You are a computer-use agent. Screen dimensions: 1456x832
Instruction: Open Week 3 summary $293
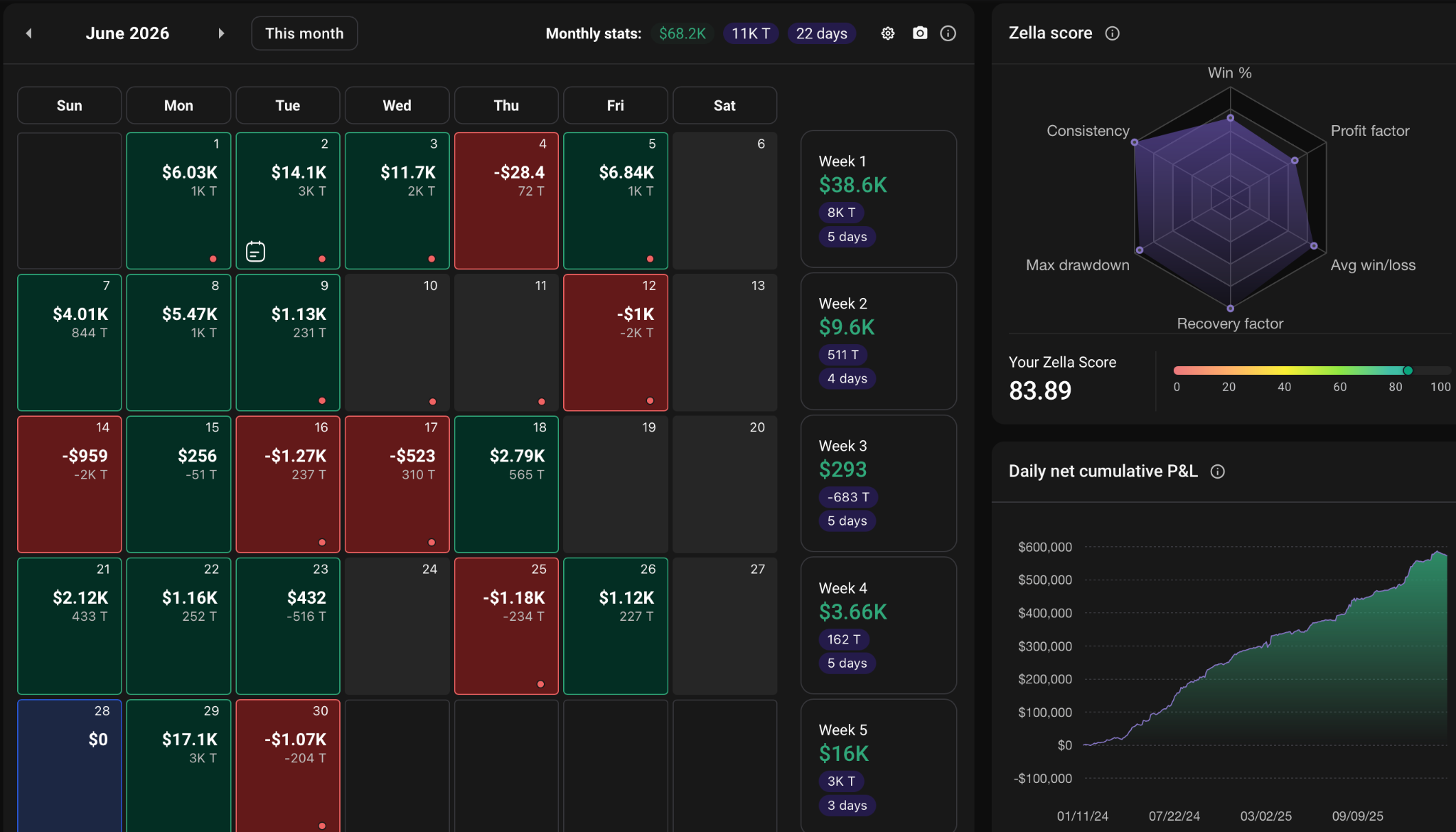click(879, 484)
